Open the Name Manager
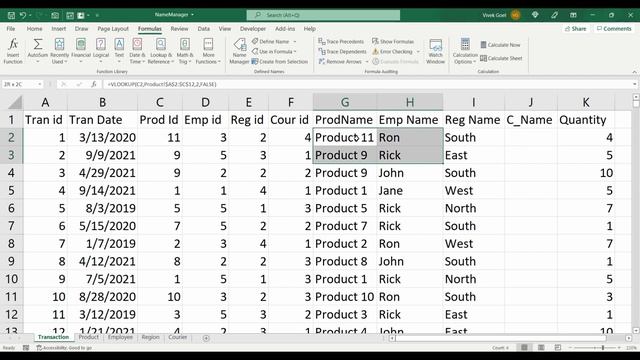This screenshot has width=640, height=360. (239, 51)
